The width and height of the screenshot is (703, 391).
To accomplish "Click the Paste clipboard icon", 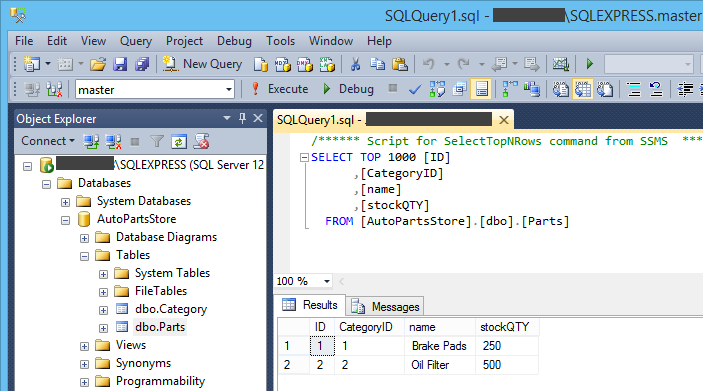I will click(x=399, y=64).
